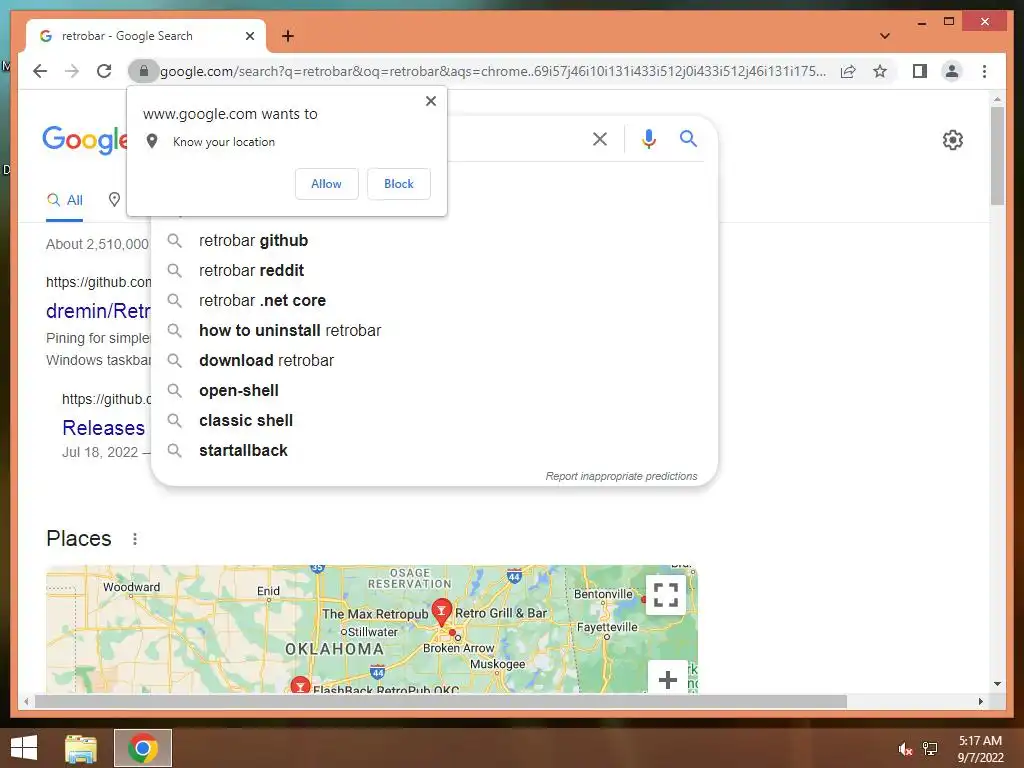Image resolution: width=1024 pixels, height=768 pixels.
Task: Choose suggestion "startallback"
Action: 434,451
